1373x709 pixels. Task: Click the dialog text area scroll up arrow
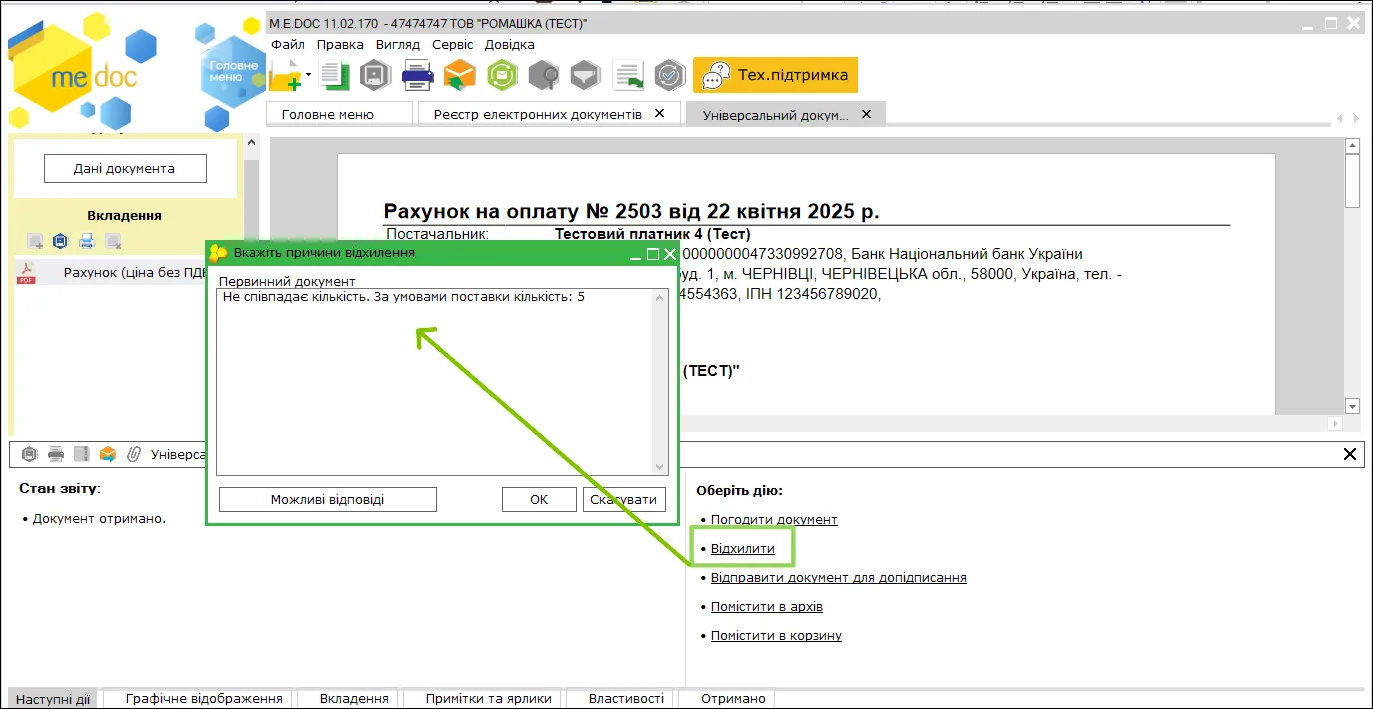(659, 297)
